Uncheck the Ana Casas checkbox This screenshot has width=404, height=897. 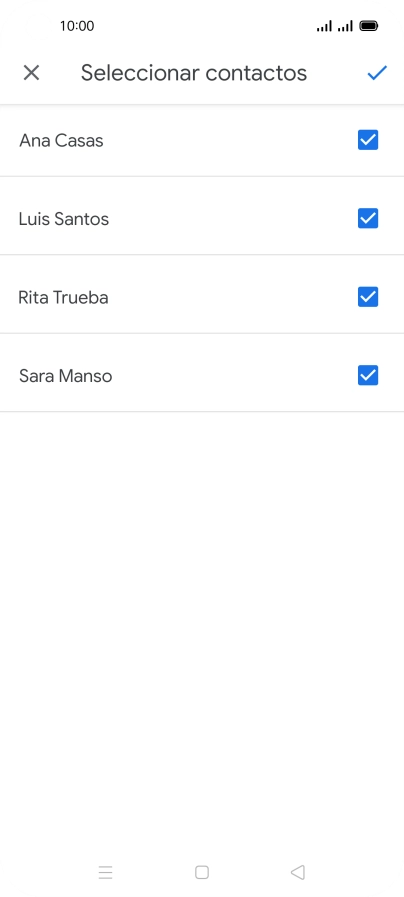368,140
